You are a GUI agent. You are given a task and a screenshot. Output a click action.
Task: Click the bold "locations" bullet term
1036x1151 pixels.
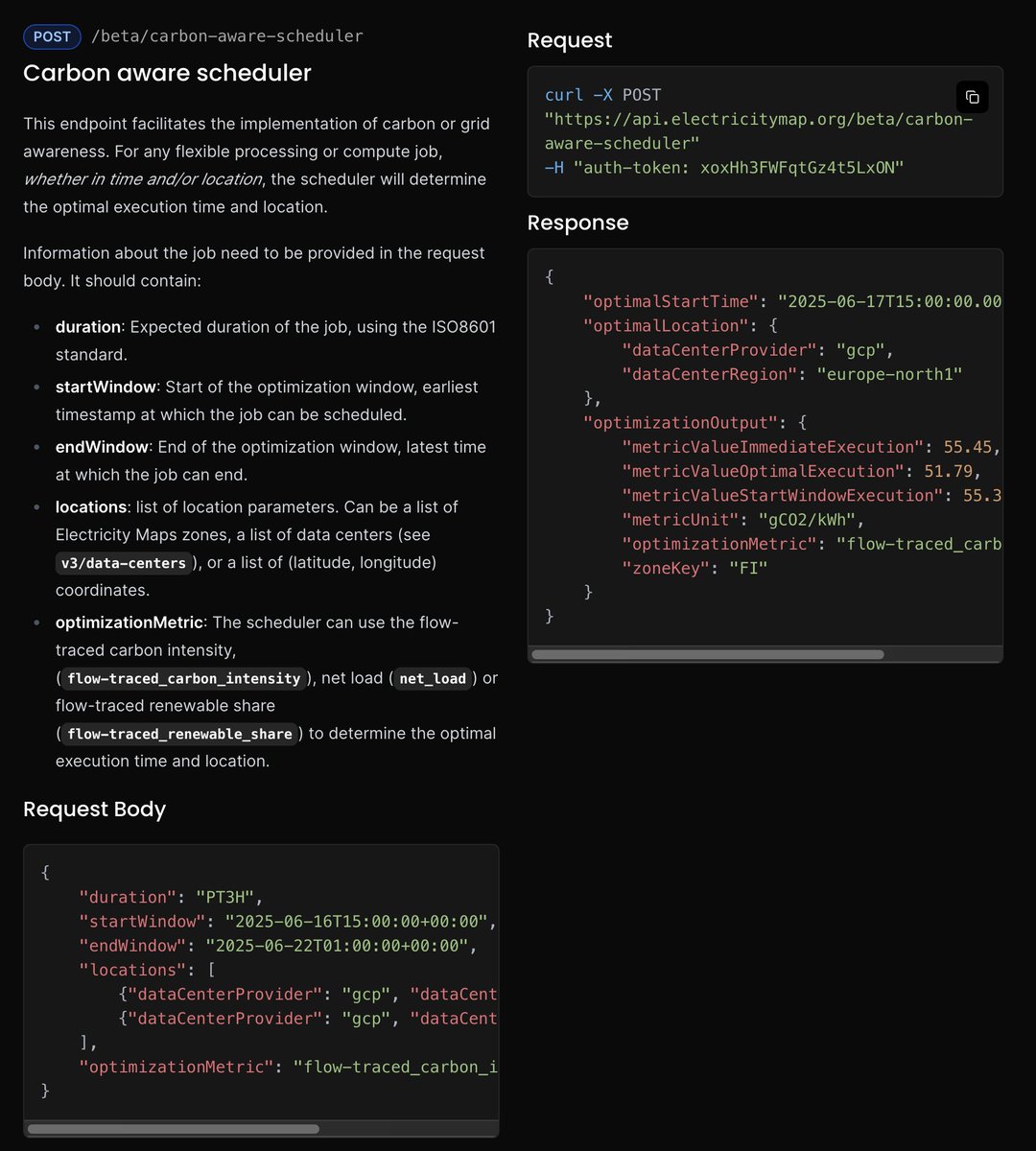click(x=91, y=506)
